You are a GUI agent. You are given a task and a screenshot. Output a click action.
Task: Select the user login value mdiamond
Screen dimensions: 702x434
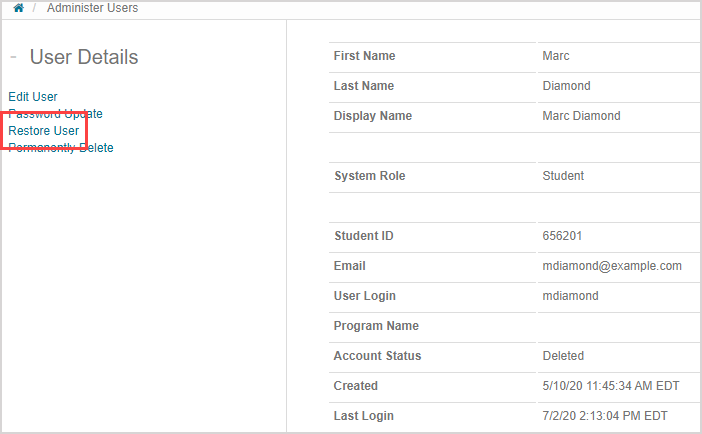(570, 296)
